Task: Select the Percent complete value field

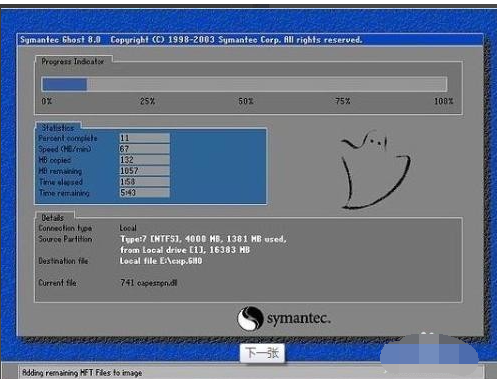Action: [145, 138]
